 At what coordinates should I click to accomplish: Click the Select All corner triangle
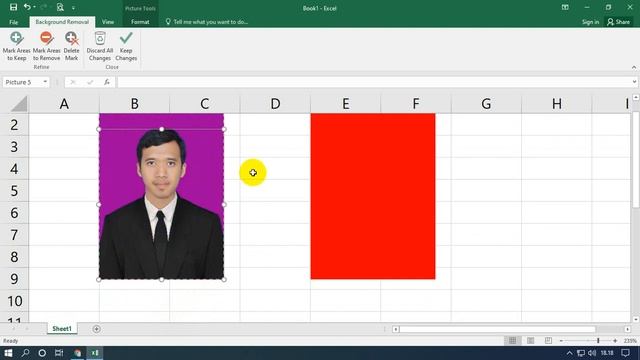point(19,104)
